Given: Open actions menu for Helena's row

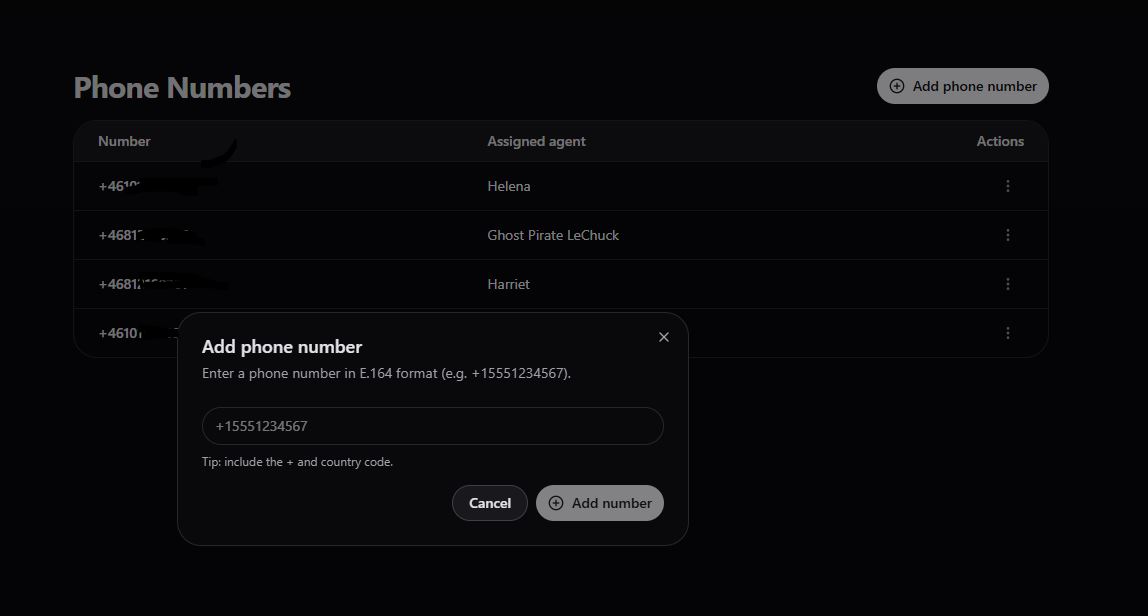Looking at the screenshot, I should pos(1007,186).
